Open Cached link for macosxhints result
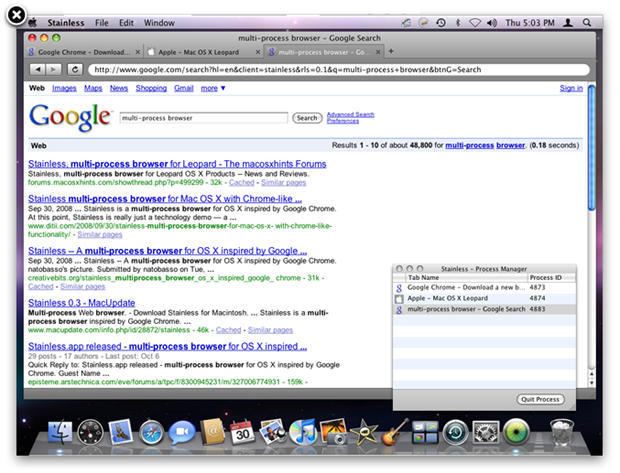 pyautogui.click(x=241, y=182)
